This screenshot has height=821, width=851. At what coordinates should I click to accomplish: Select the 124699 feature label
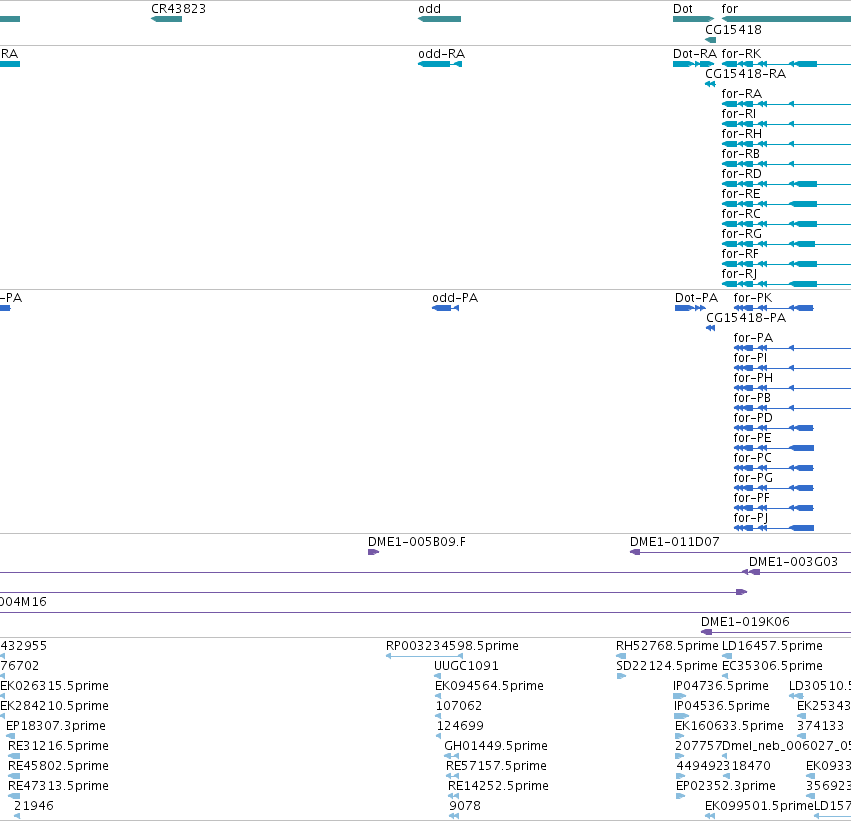(x=460, y=726)
